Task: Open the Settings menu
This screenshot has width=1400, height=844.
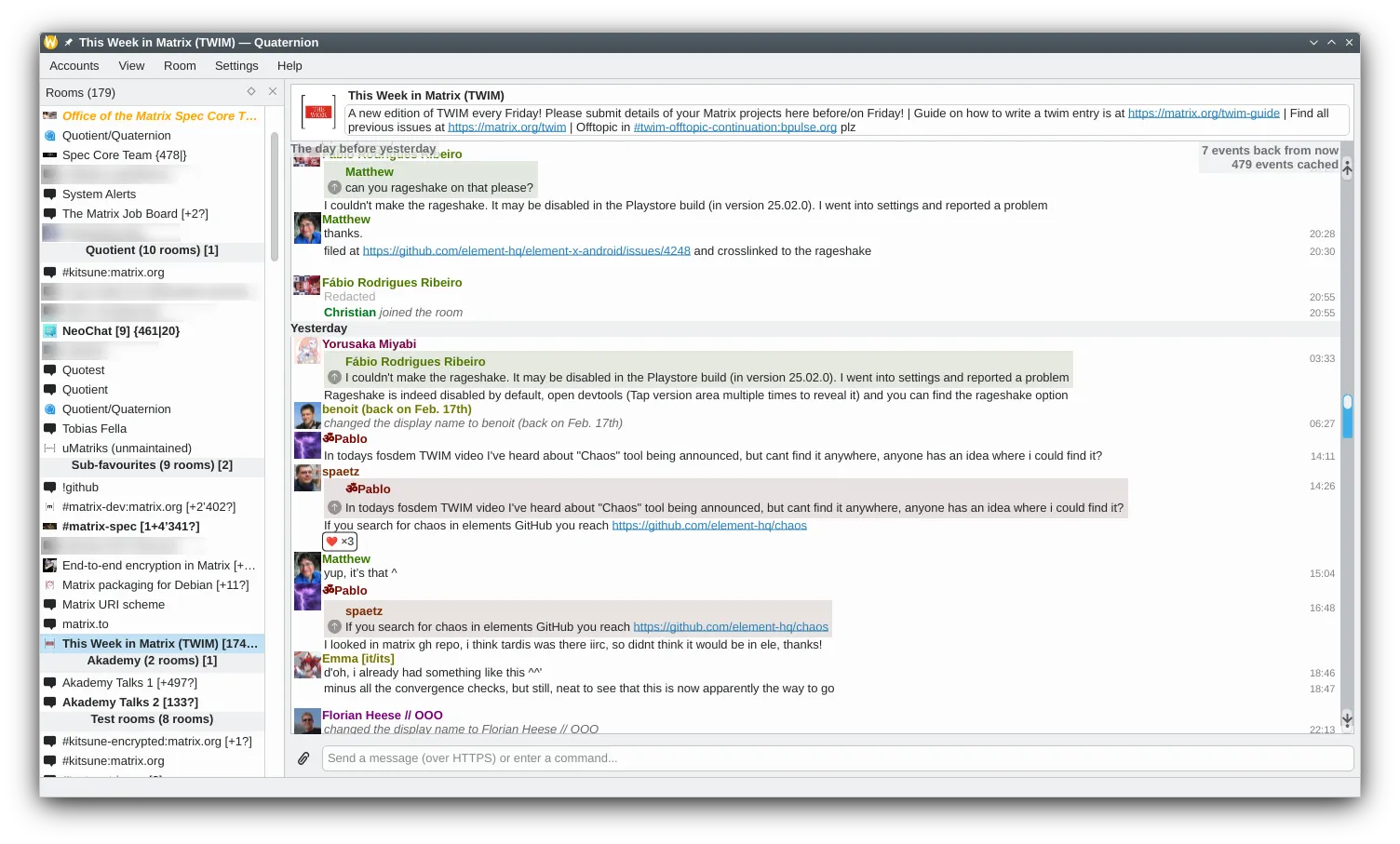Action: (236, 66)
